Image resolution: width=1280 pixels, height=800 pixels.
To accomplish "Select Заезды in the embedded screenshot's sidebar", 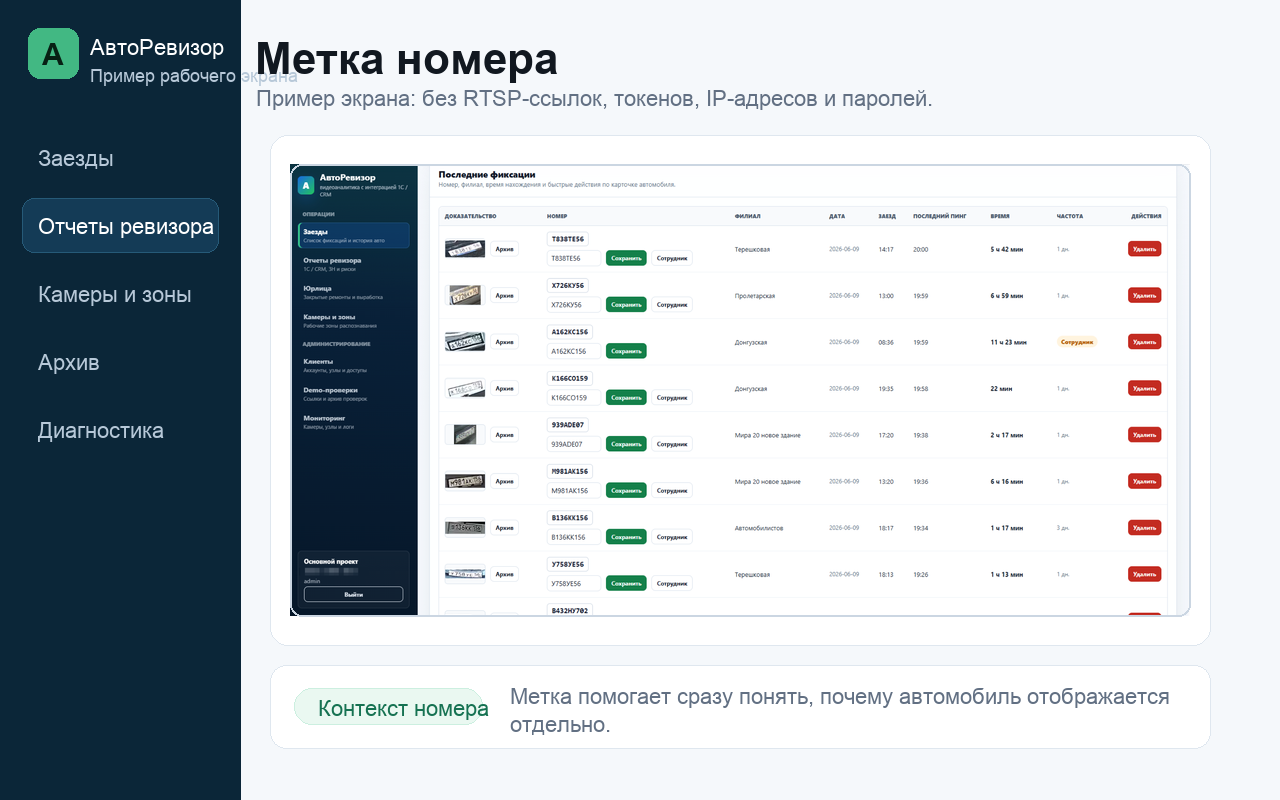I will [354, 235].
